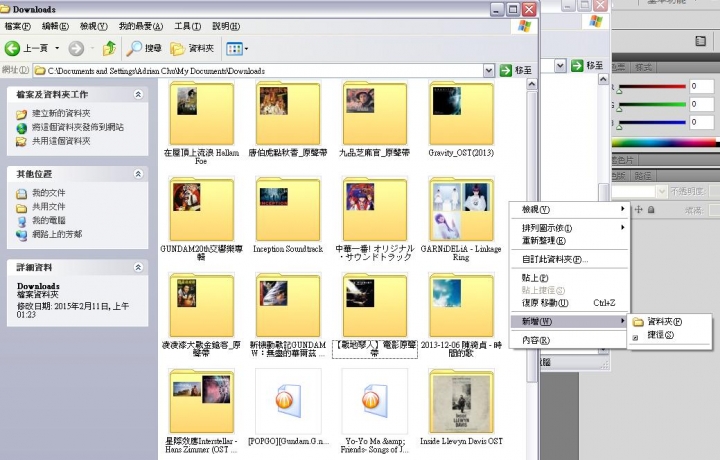The width and height of the screenshot is (720, 460).
Task: Open 排列圖示依(I) submenu
Action: pos(569,228)
